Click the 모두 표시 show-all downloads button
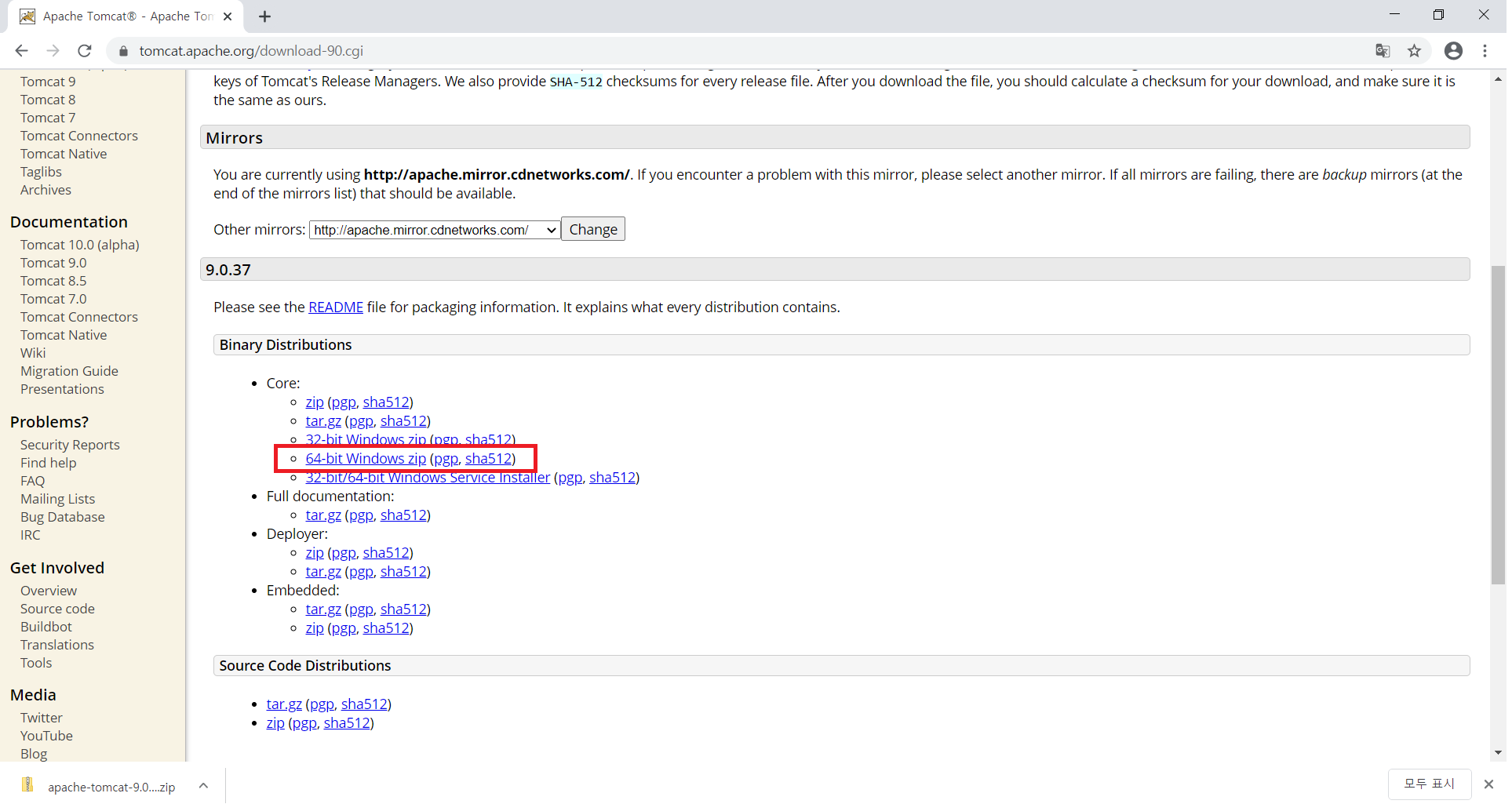The image size is (1512, 804). [1429, 784]
